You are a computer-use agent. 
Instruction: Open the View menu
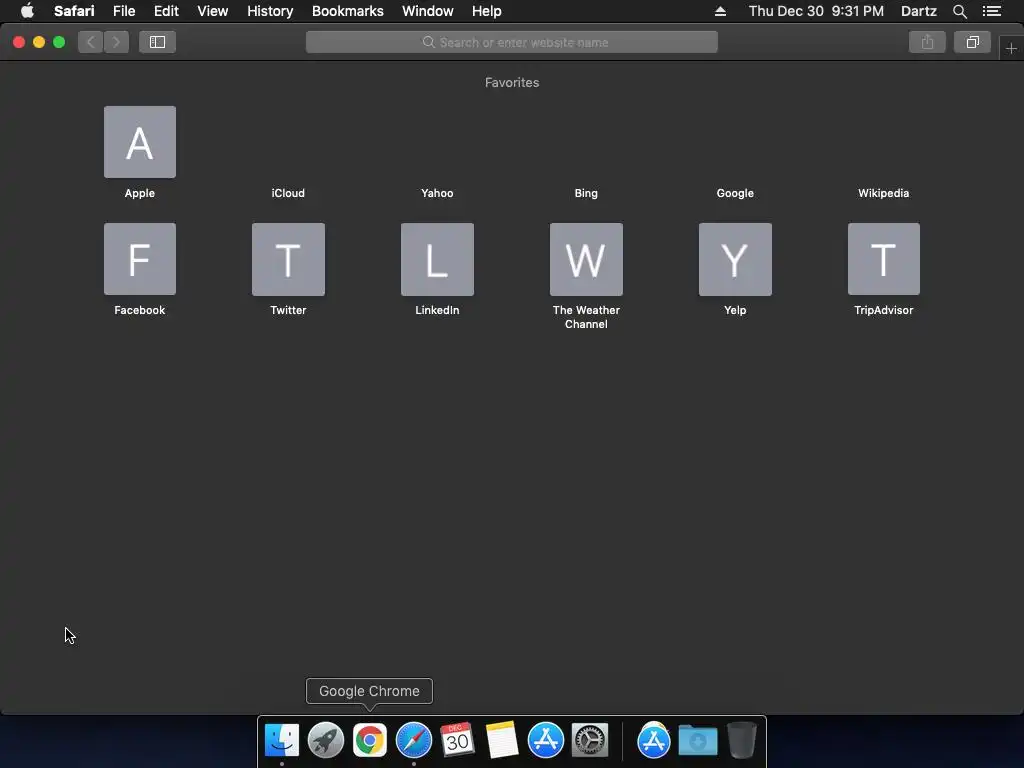coord(213,11)
